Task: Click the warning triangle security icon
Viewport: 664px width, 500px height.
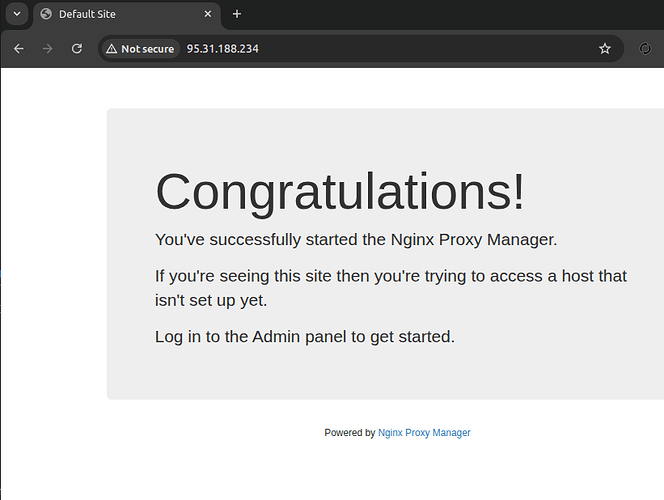Action: point(111,49)
